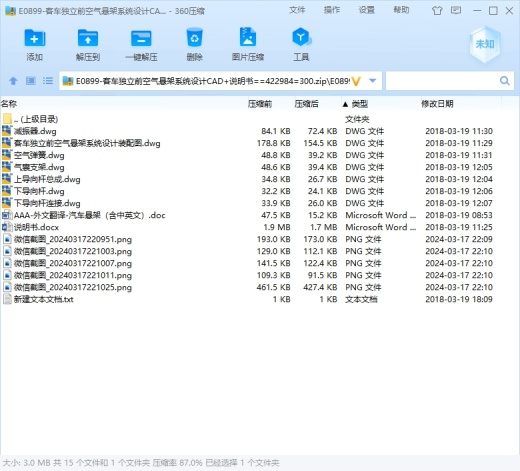
Task: Click the 154.5 KB compressed size cell
Action: [x=320, y=143]
